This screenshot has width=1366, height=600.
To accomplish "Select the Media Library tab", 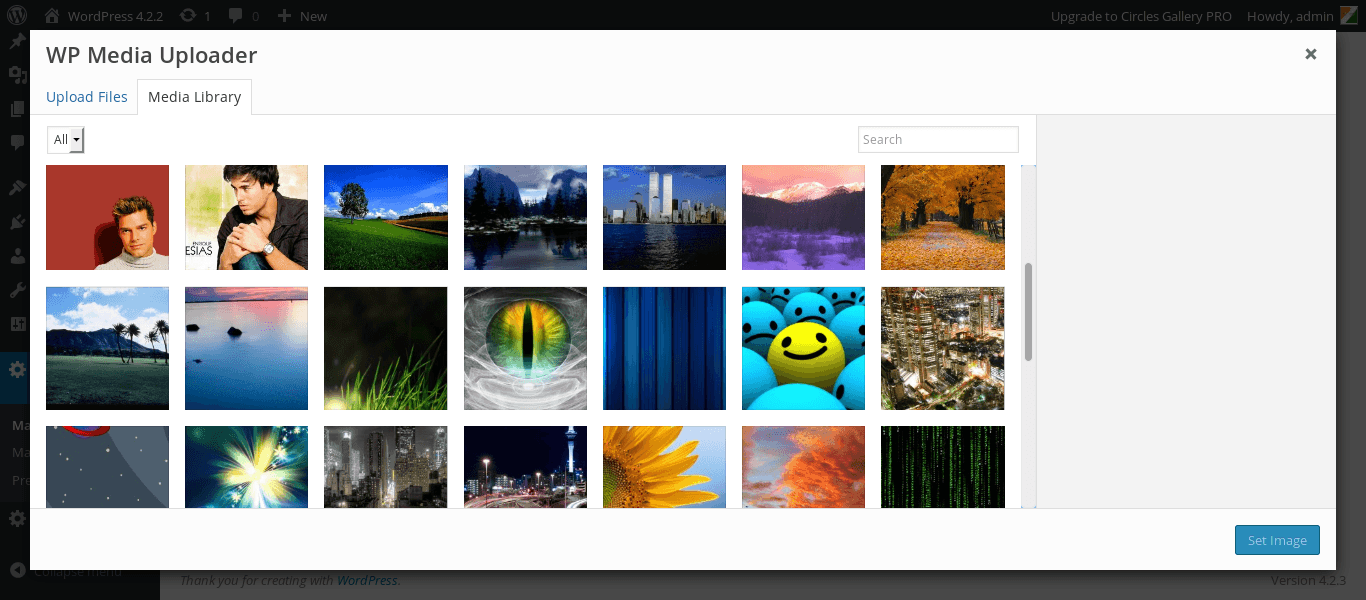I will (x=194, y=97).
